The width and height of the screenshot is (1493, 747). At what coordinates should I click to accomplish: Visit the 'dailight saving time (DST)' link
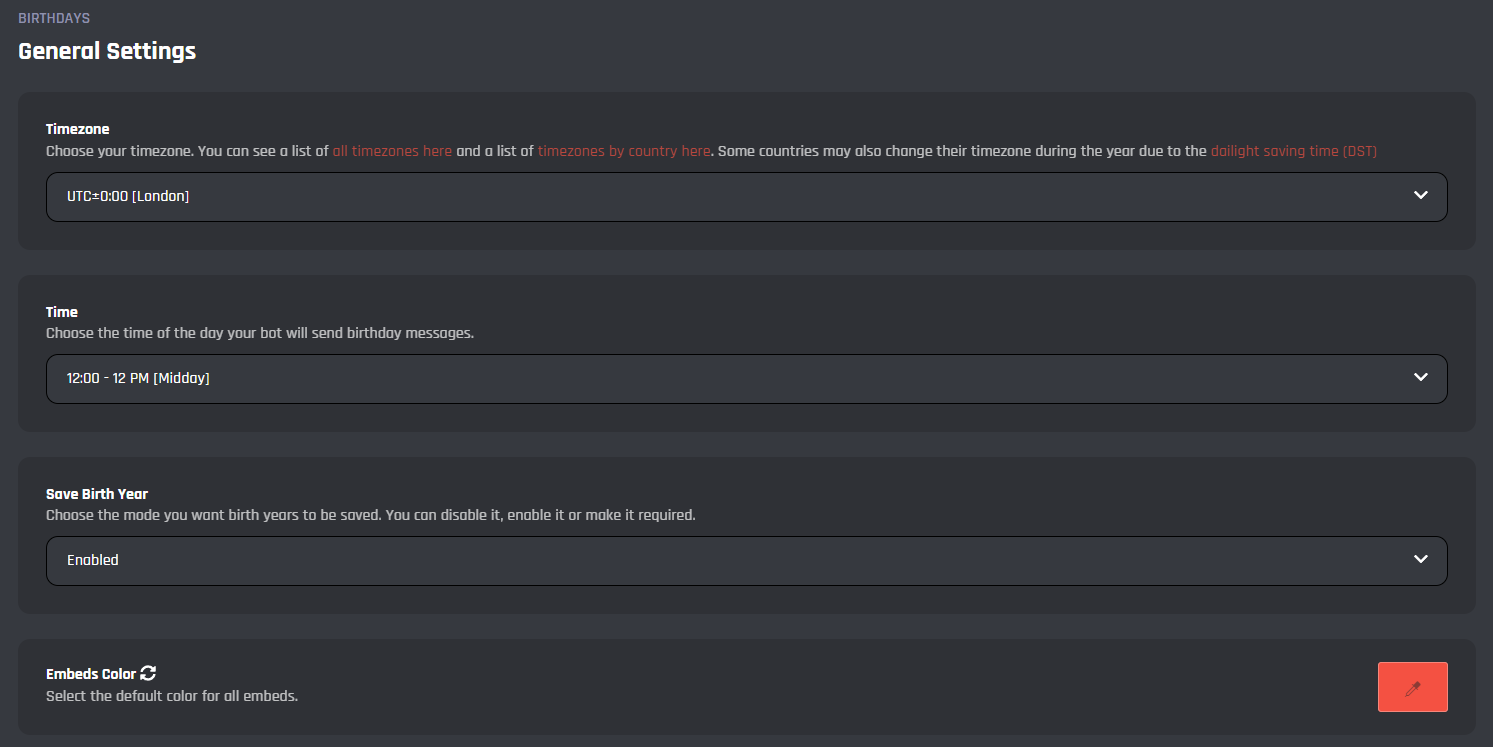click(1293, 151)
